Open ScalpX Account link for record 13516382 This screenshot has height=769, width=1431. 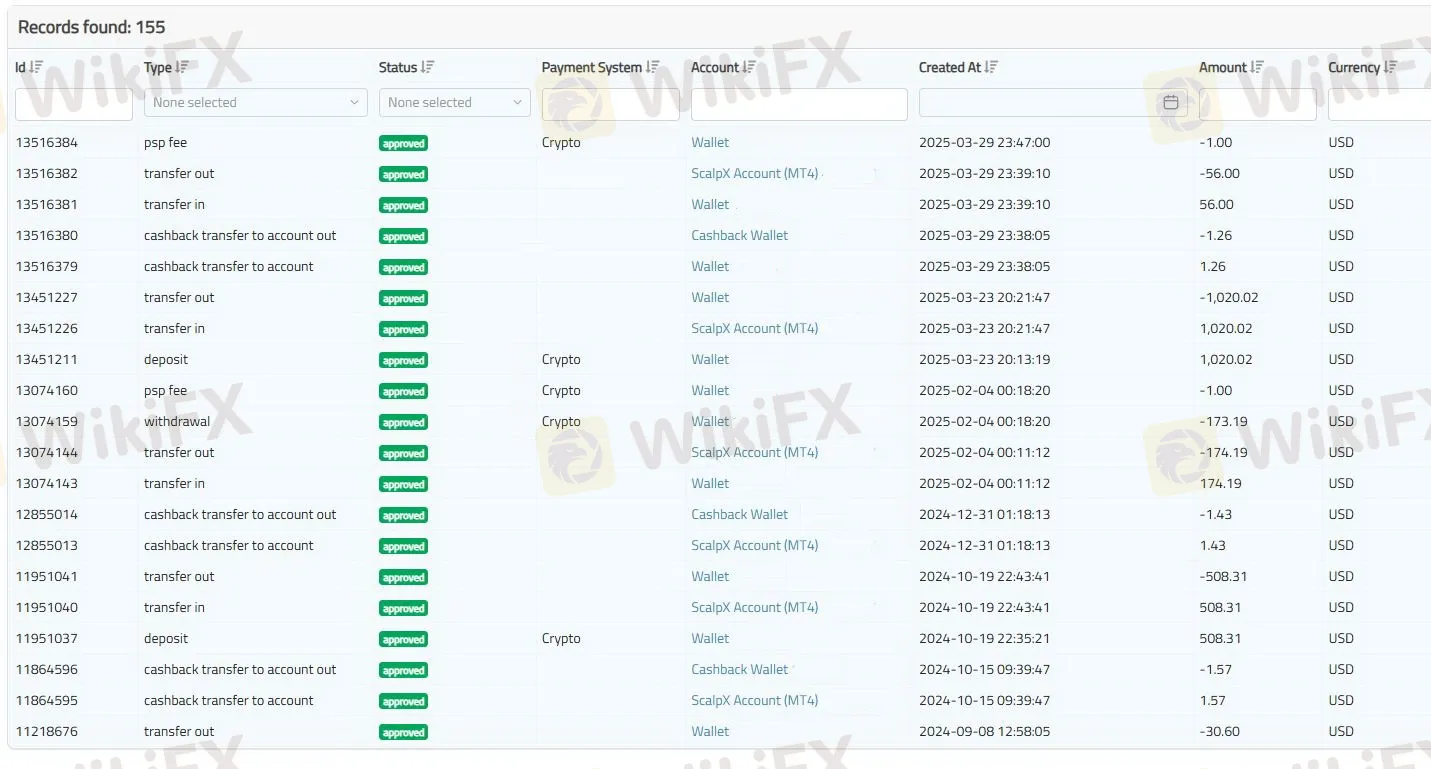755,173
